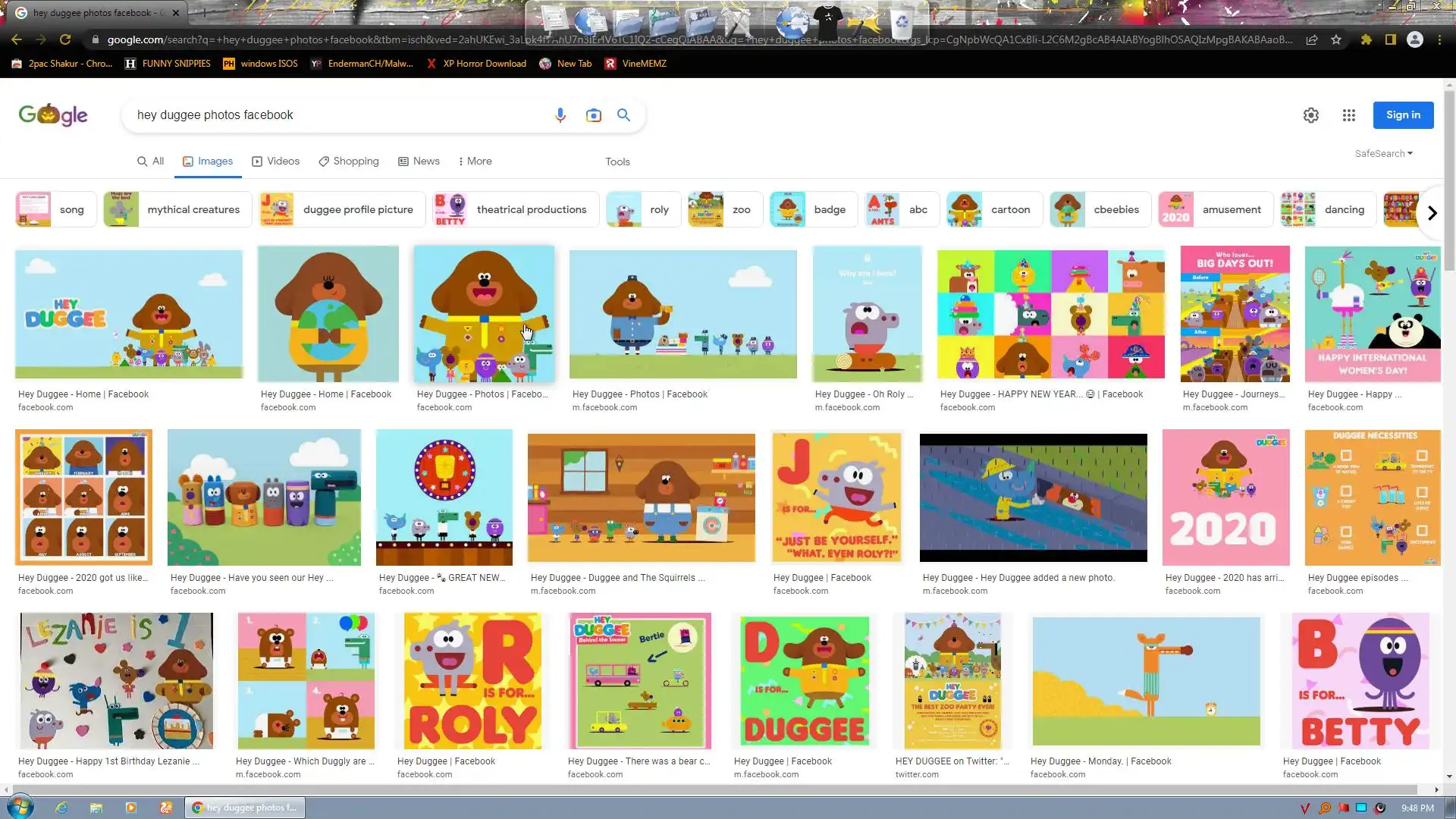The image size is (1456, 819).
Task: Select the 'duggee profile picture' filter chip
Action: (339, 210)
